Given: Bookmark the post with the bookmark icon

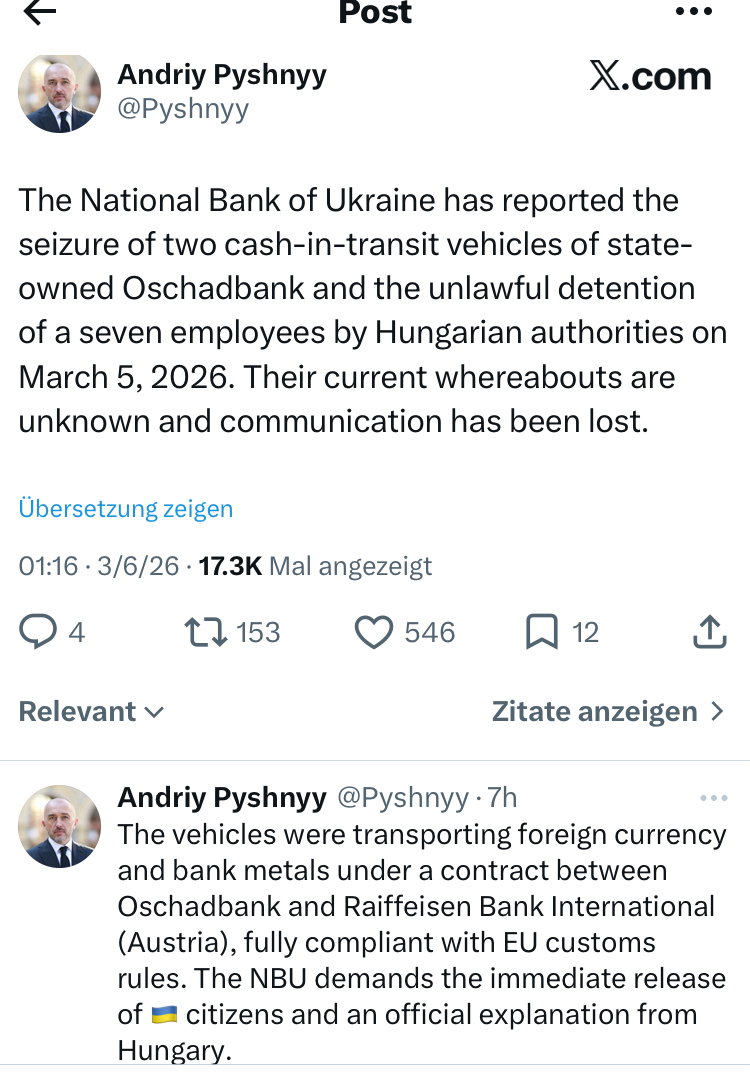Looking at the screenshot, I should point(542,632).
